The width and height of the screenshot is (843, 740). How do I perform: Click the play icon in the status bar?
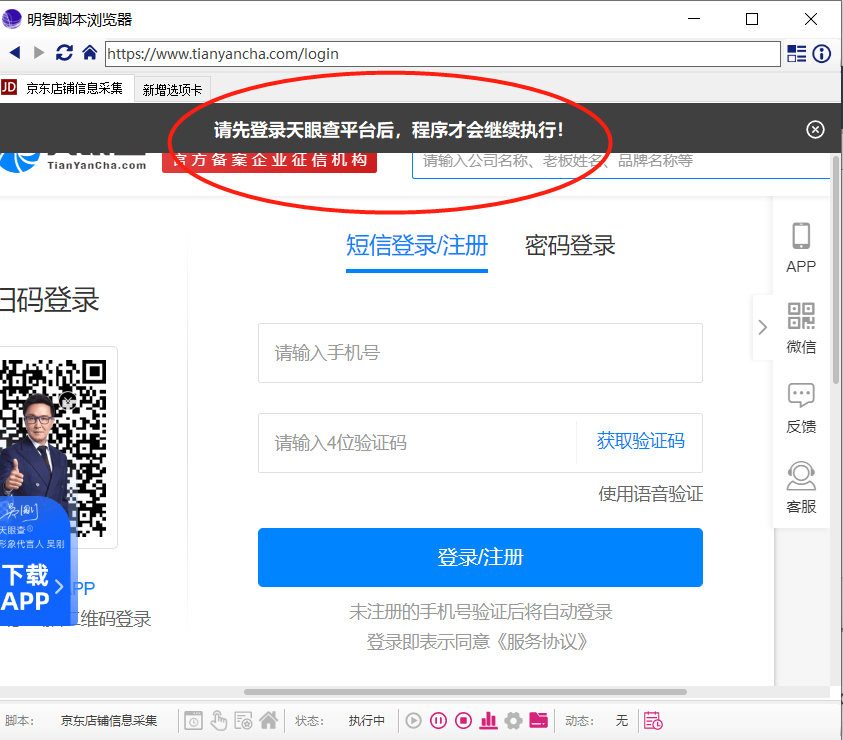413,721
